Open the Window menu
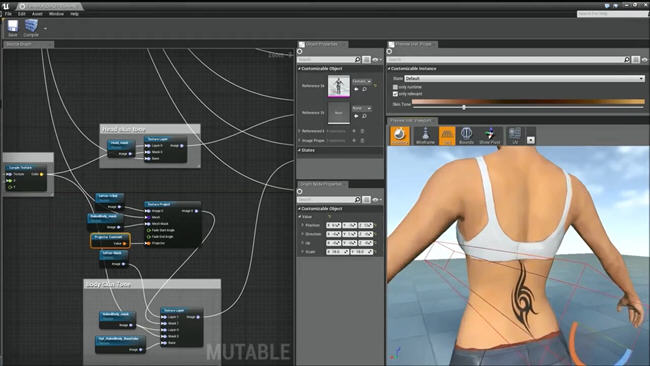This screenshot has height=366, width=650. pos(56,14)
